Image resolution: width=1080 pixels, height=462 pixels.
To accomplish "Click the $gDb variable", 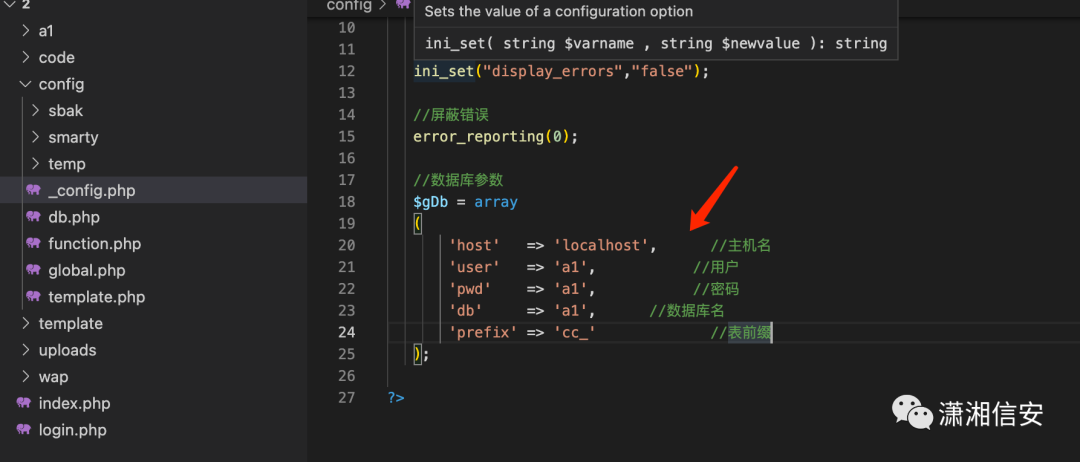I will point(431,202).
